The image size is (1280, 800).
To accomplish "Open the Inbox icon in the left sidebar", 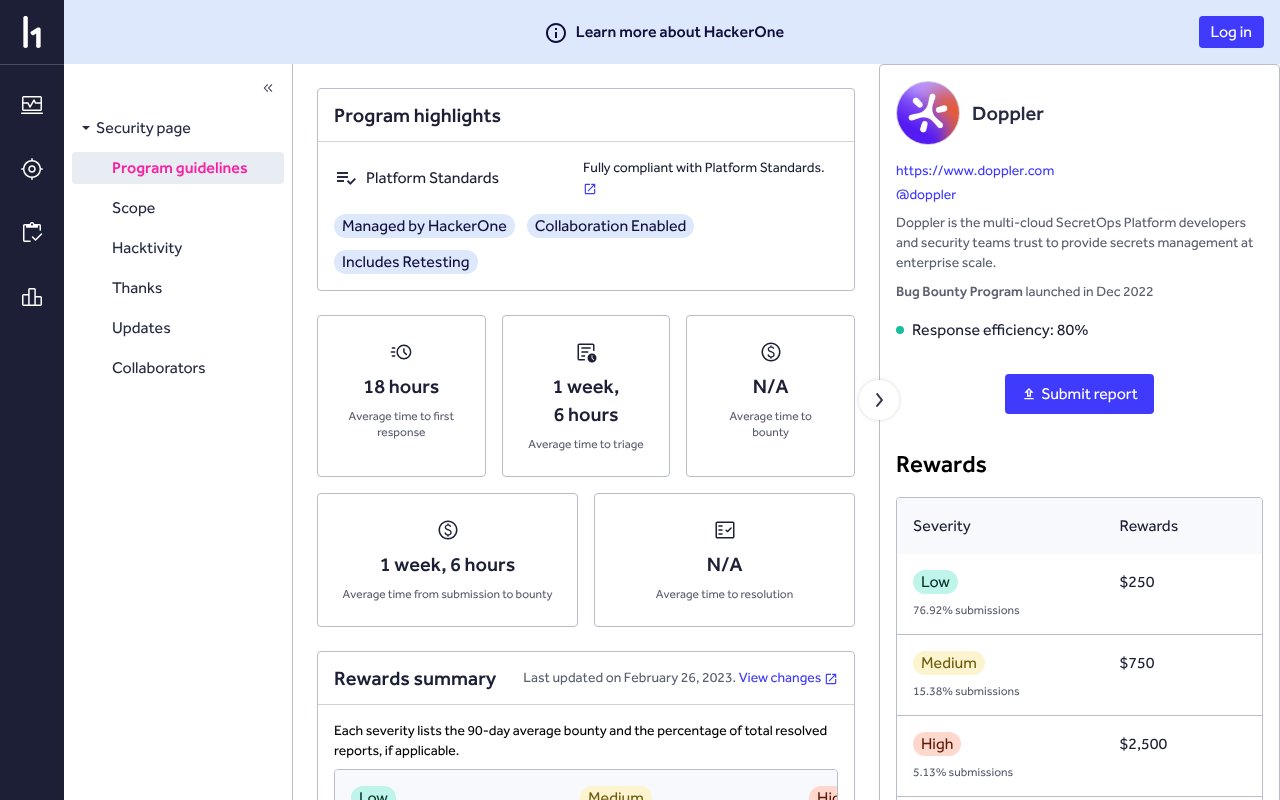I will coord(32,106).
